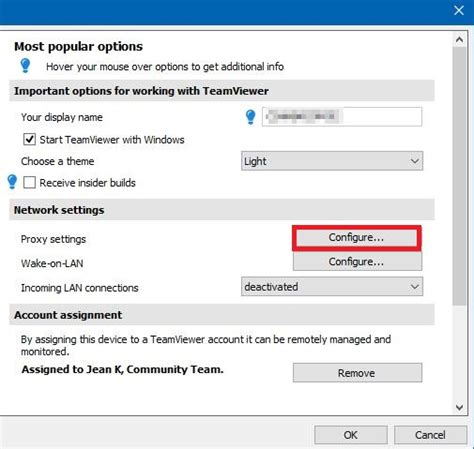Image resolution: width=474 pixels, height=449 pixels.
Task: Click the vertical scrollbar thumb
Action: tap(459, 176)
